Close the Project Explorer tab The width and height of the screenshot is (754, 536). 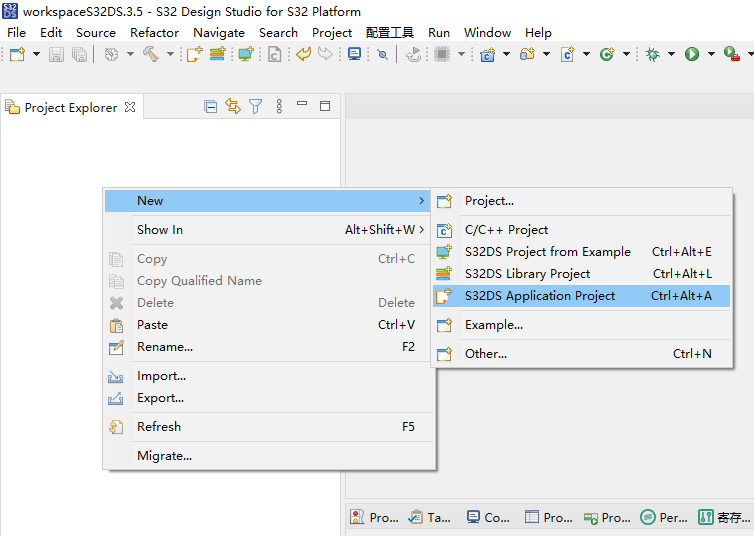[130, 107]
